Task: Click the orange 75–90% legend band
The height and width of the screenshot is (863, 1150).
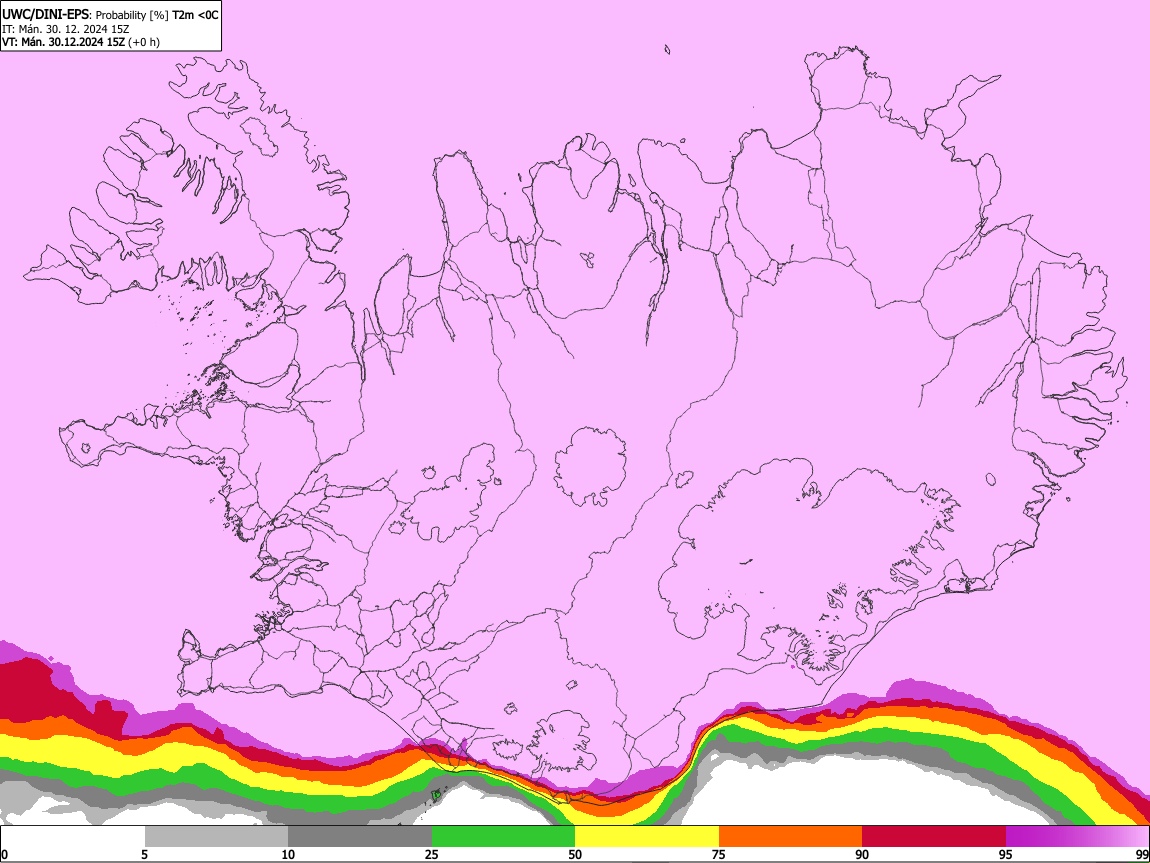Action: pyautogui.click(x=790, y=837)
